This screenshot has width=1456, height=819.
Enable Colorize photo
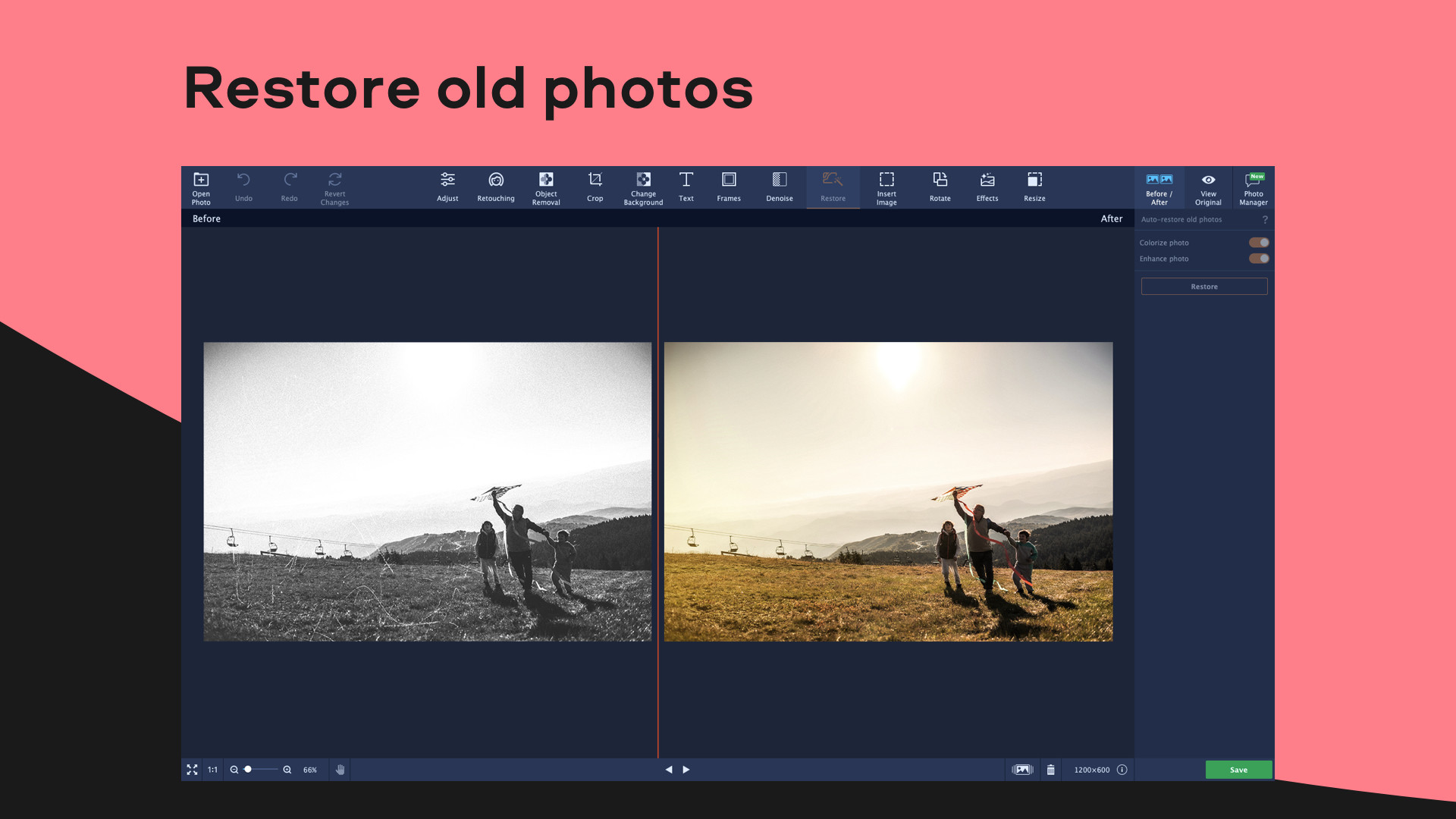tap(1259, 242)
